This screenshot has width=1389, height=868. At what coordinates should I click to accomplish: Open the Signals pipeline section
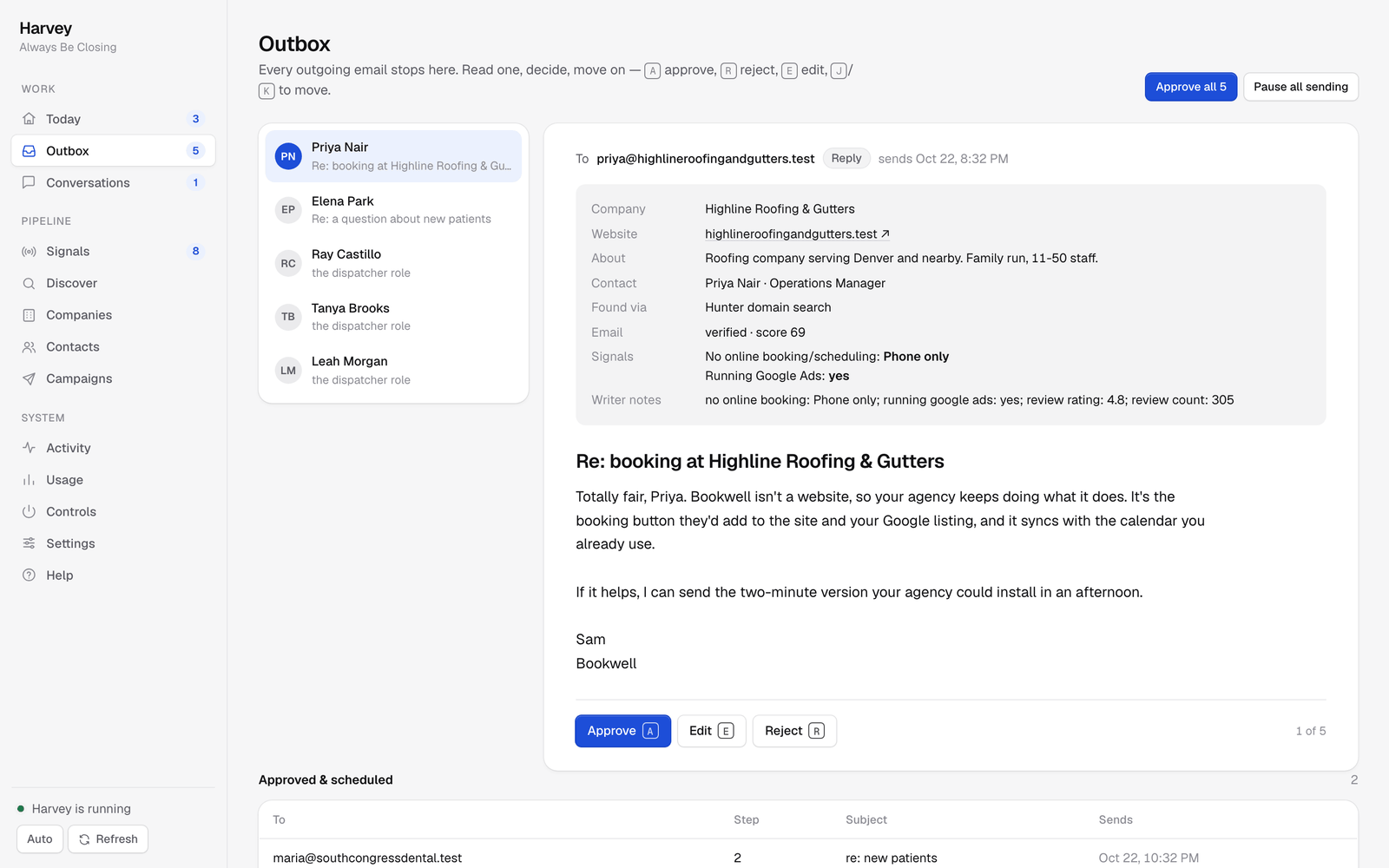tap(113, 252)
